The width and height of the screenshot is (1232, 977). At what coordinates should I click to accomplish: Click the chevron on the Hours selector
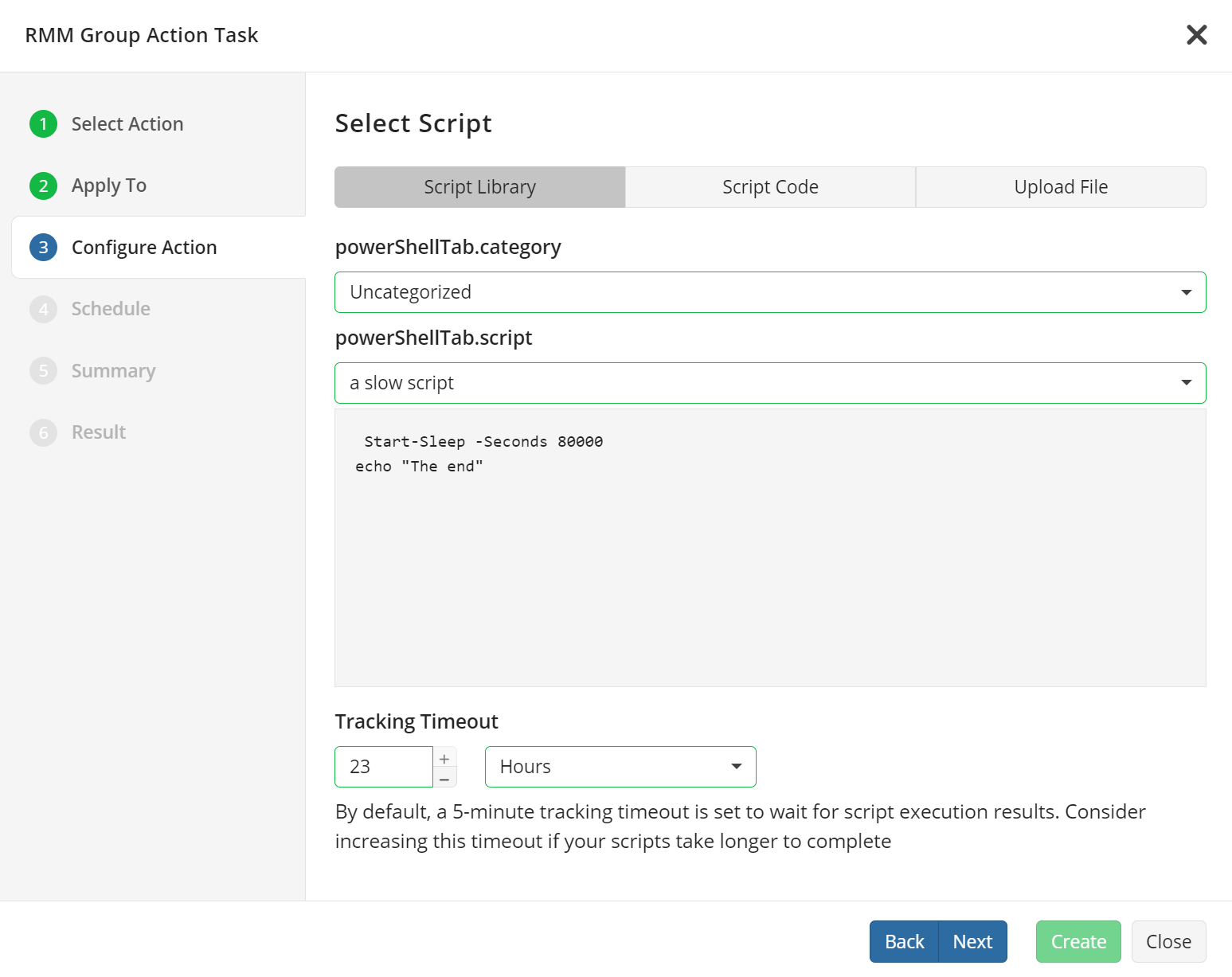pyautogui.click(x=735, y=766)
